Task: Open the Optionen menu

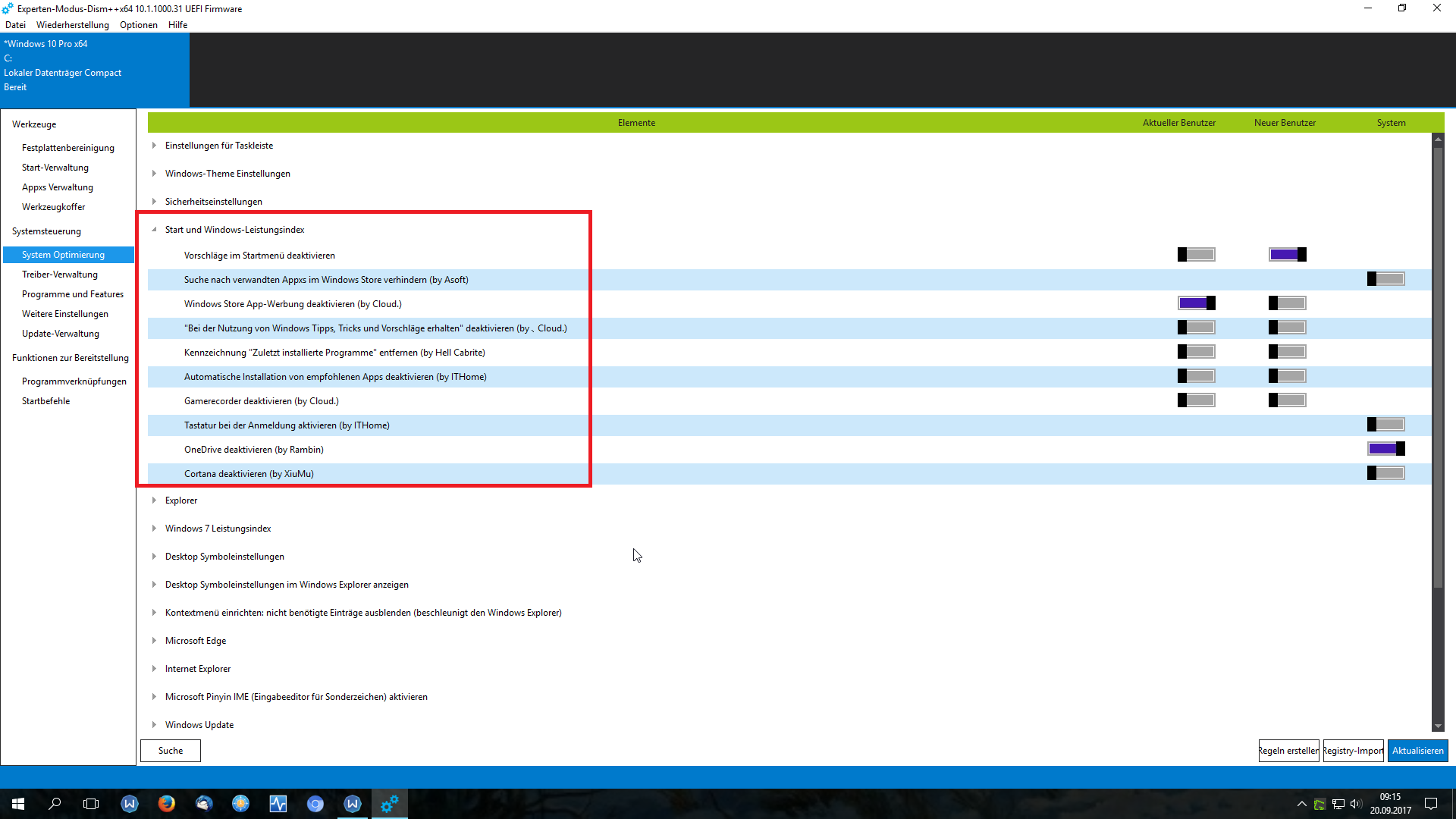Action: point(138,25)
